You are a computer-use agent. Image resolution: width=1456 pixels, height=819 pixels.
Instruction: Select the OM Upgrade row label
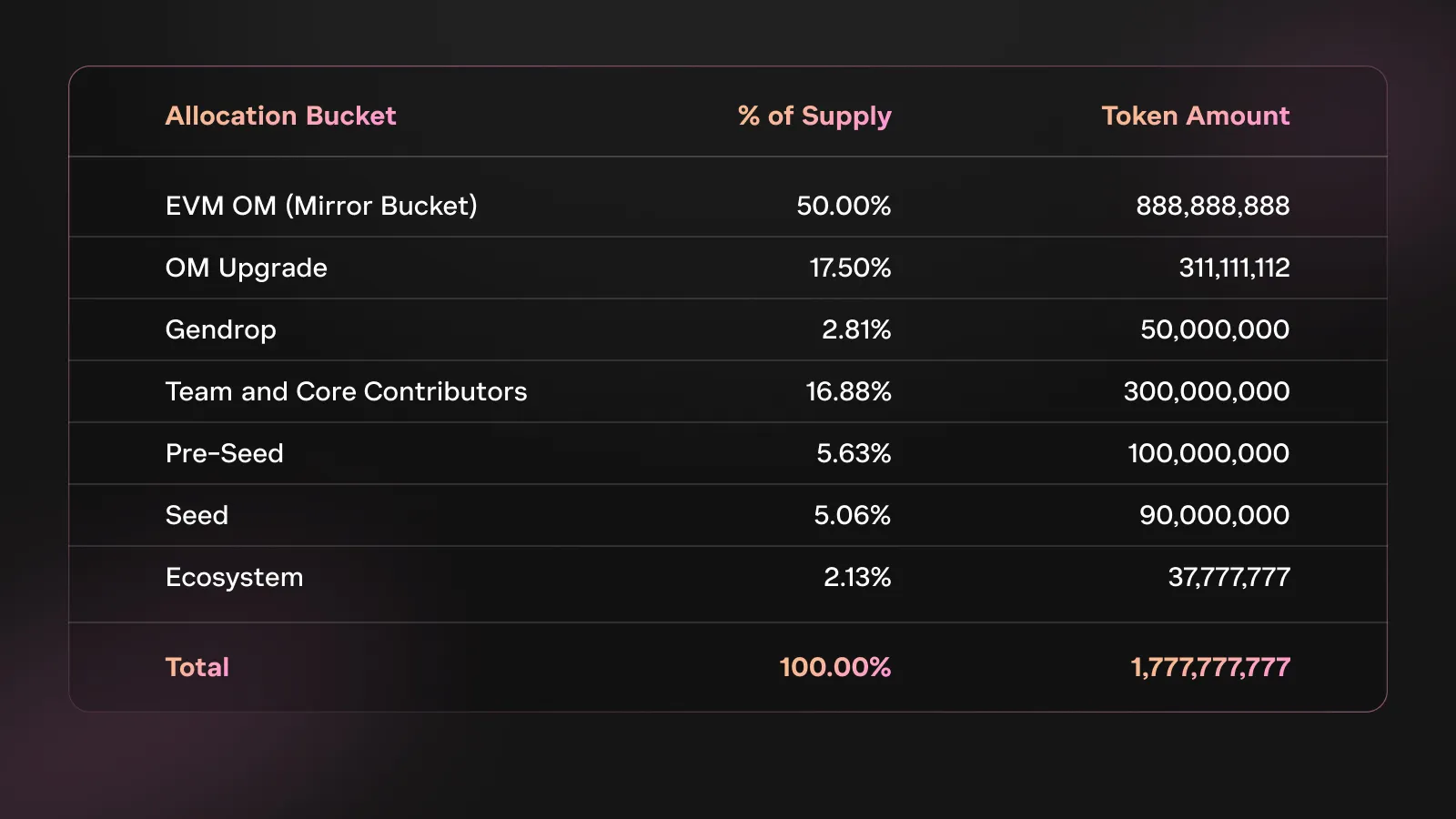pyautogui.click(x=246, y=268)
